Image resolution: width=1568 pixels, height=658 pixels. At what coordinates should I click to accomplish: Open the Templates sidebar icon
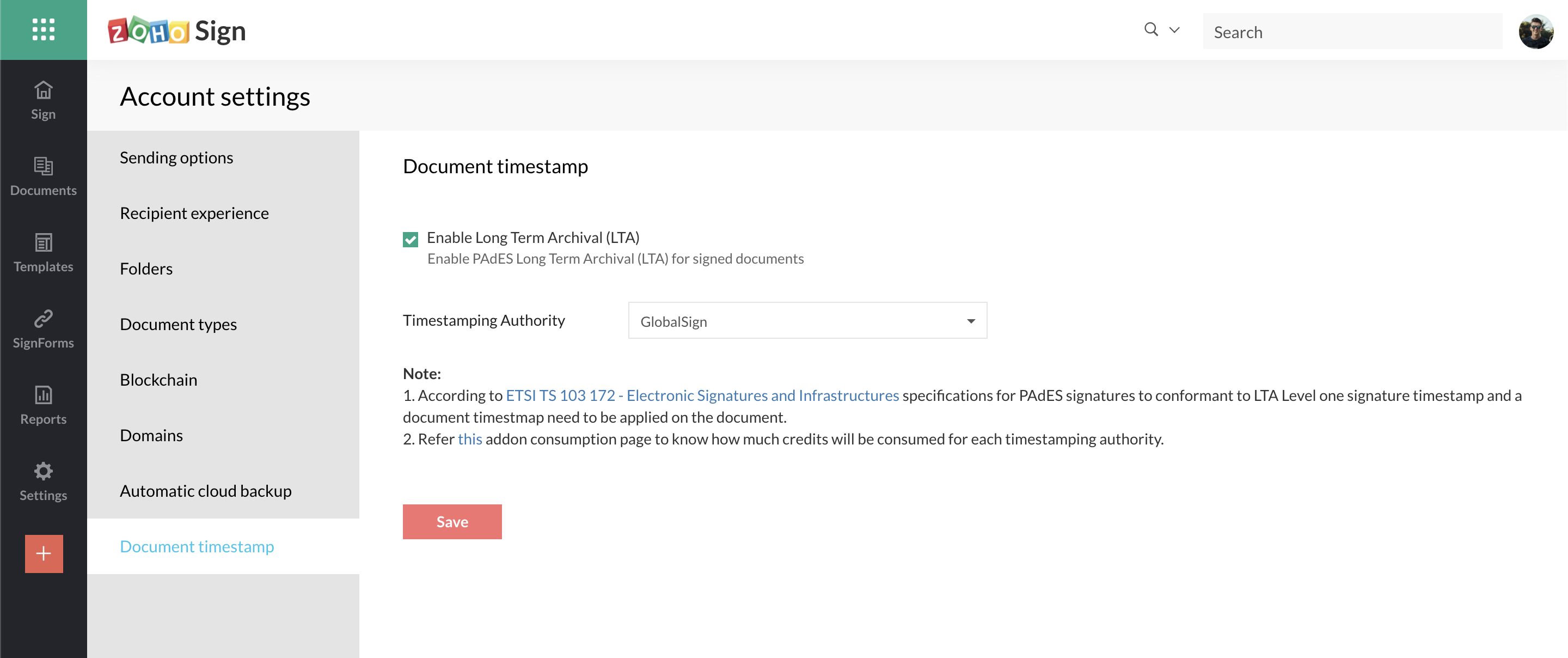(43, 242)
